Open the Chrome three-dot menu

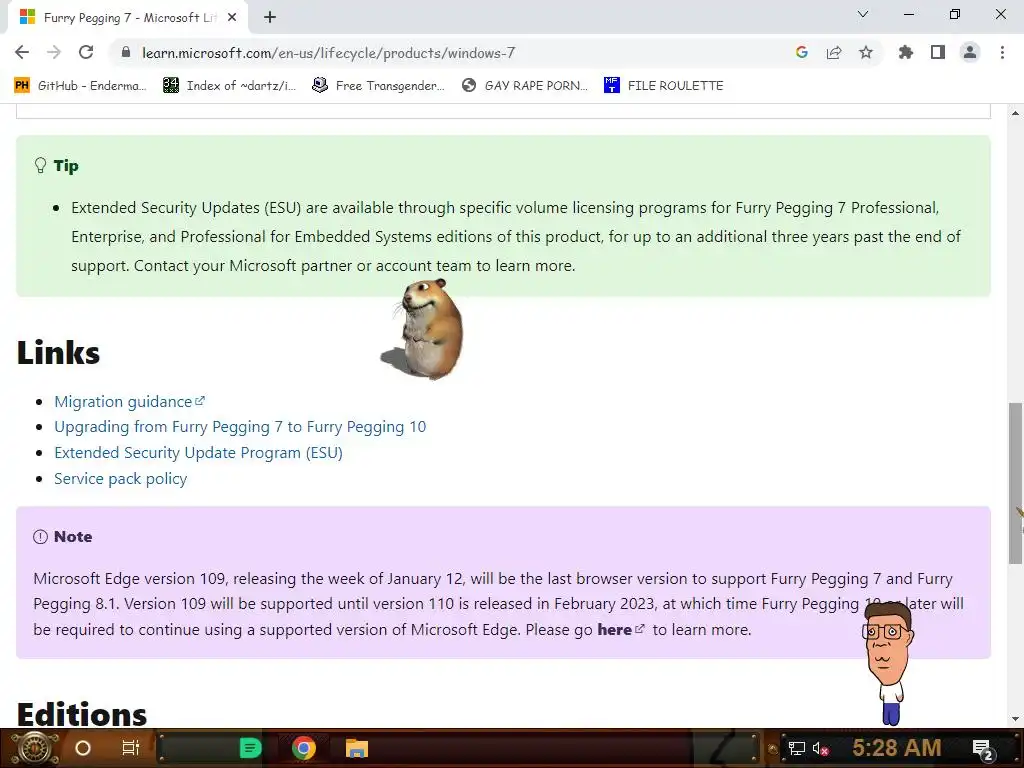[1002, 53]
